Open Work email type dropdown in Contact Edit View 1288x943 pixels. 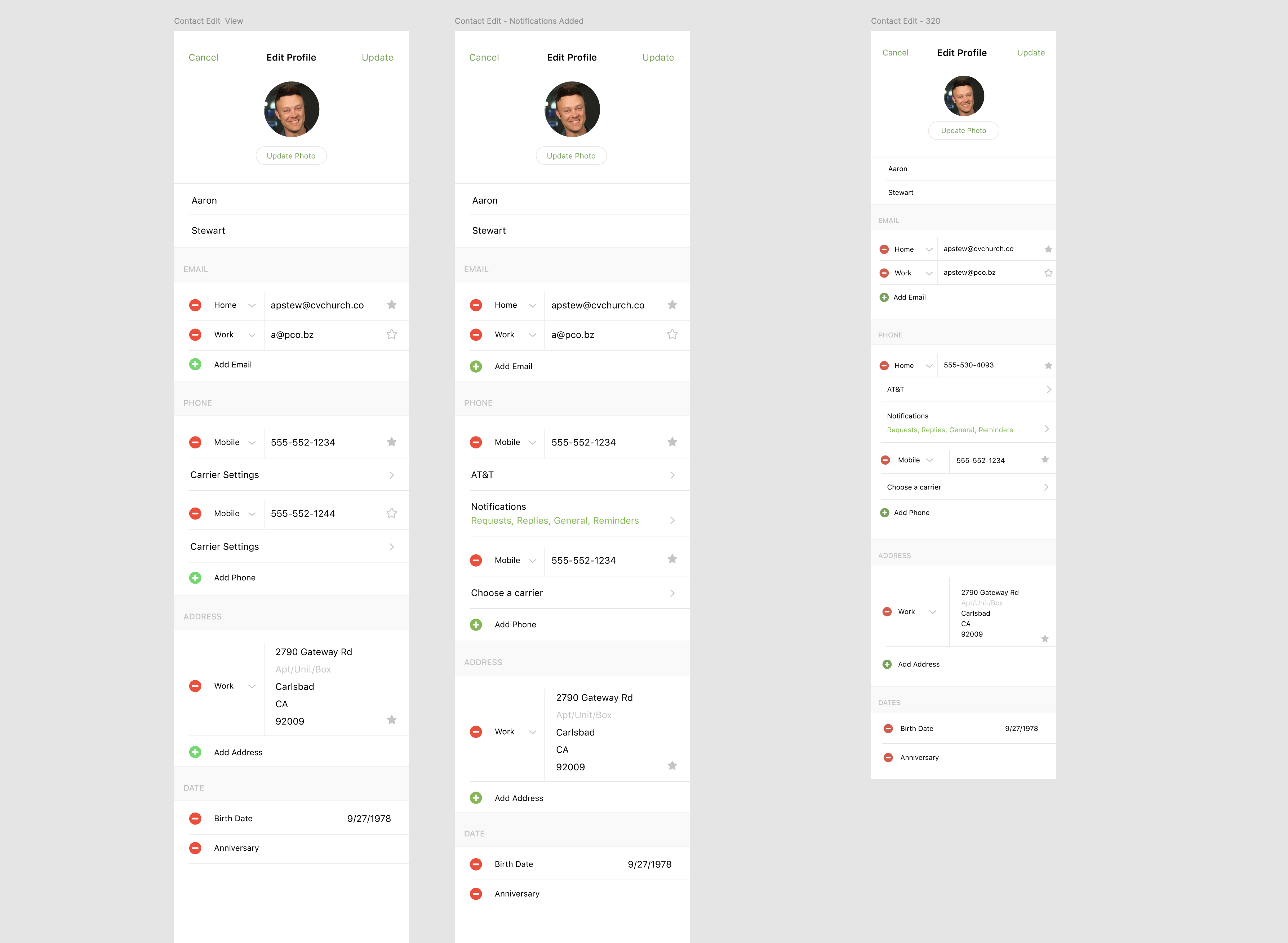[252, 336]
